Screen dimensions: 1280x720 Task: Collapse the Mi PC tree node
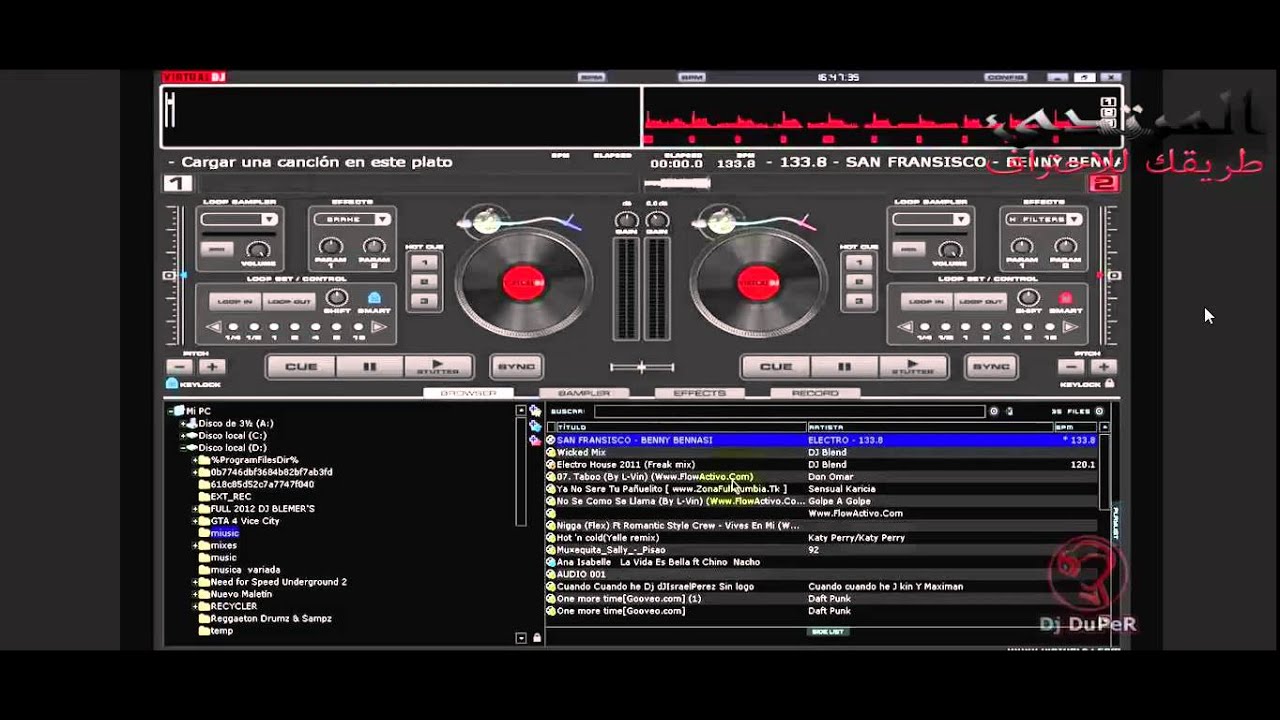(x=170, y=411)
